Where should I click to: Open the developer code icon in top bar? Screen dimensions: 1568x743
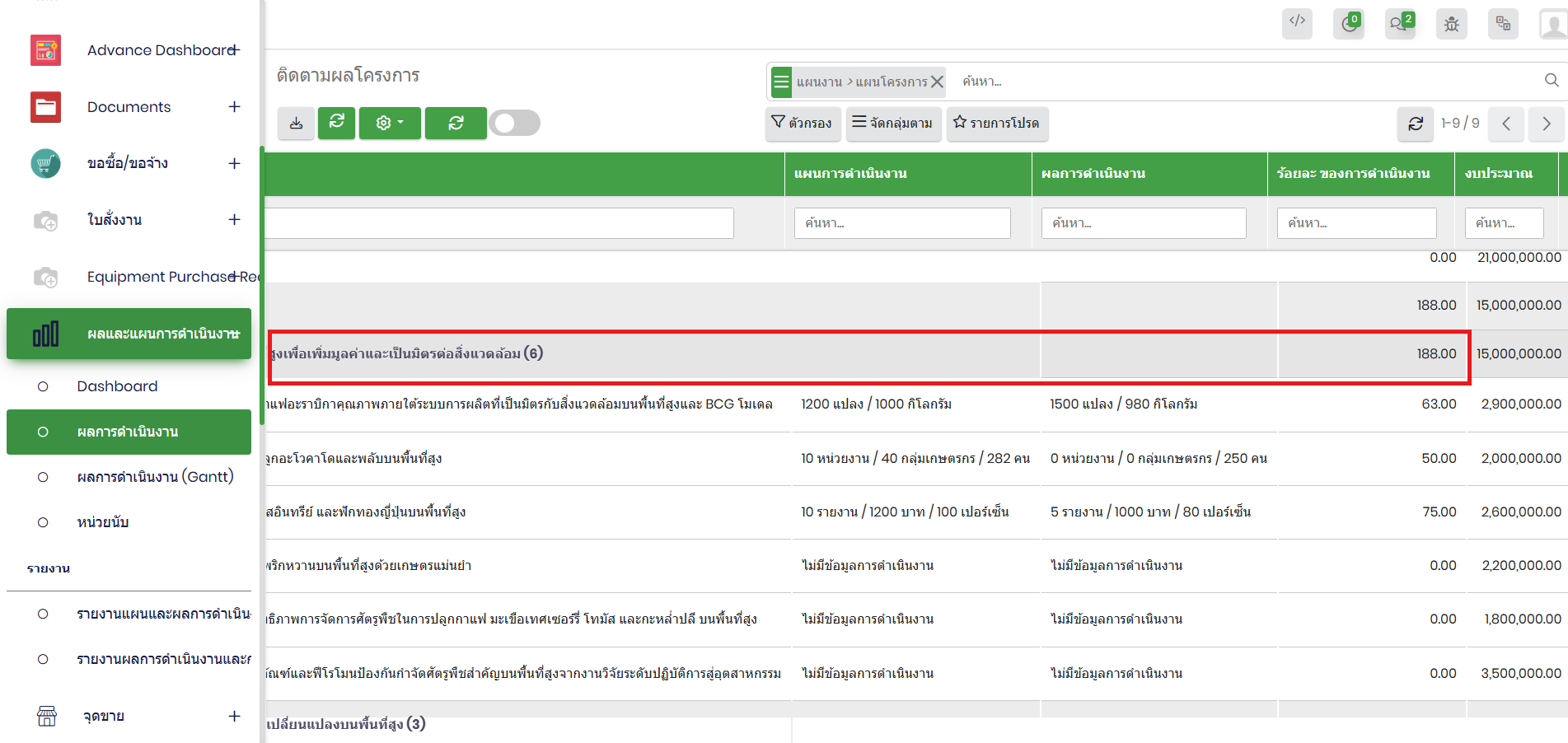[x=1297, y=22]
